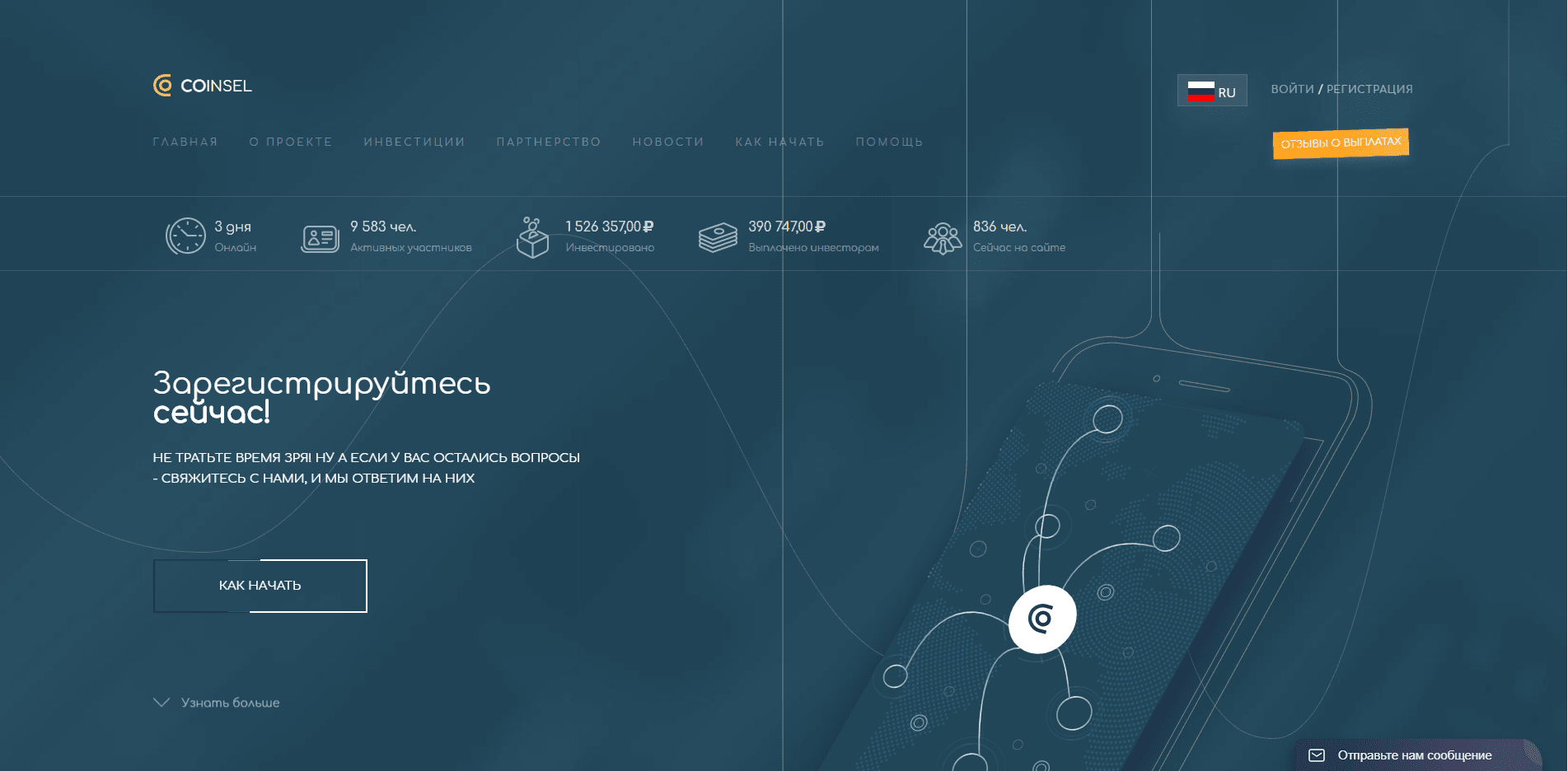Click the ID card active participants icon
Image resolution: width=1568 pixels, height=771 pixels.
(320, 239)
